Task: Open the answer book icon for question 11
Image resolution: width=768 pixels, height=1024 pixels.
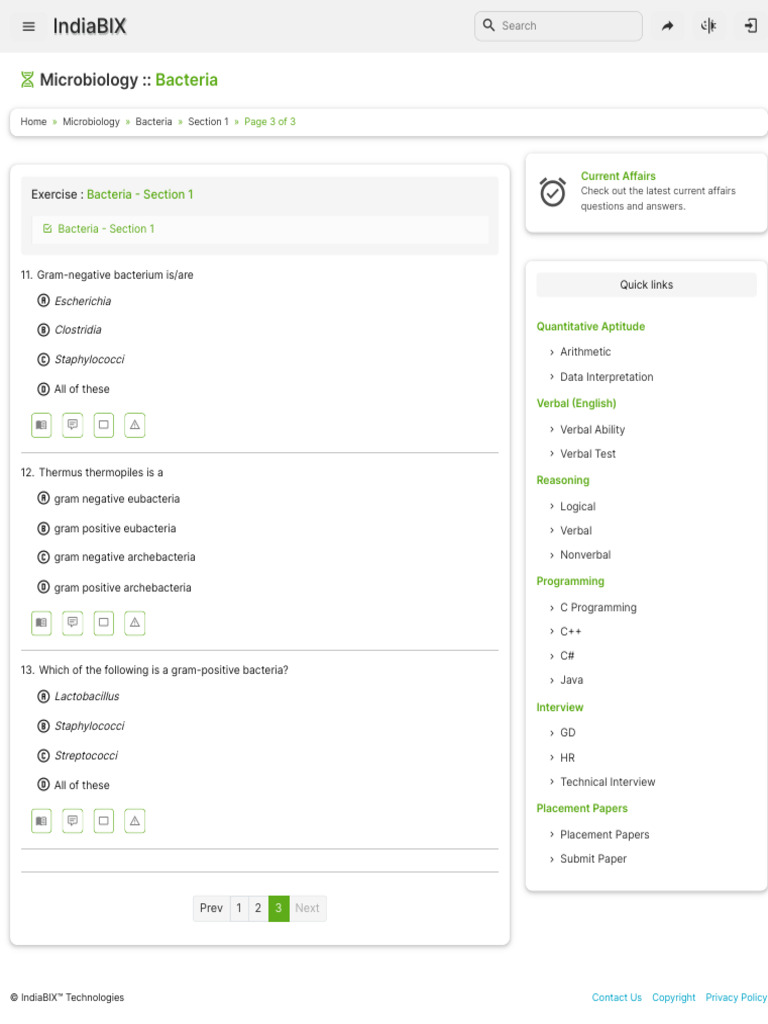Action: (41, 425)
